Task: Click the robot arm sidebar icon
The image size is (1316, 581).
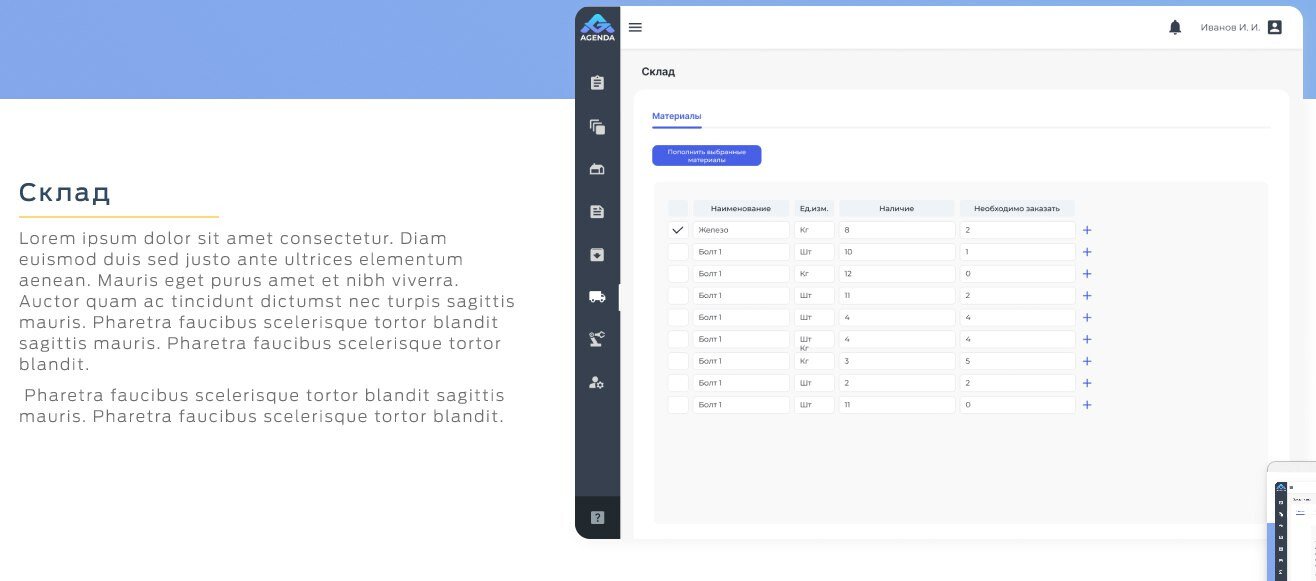Action: coord(597,340)
